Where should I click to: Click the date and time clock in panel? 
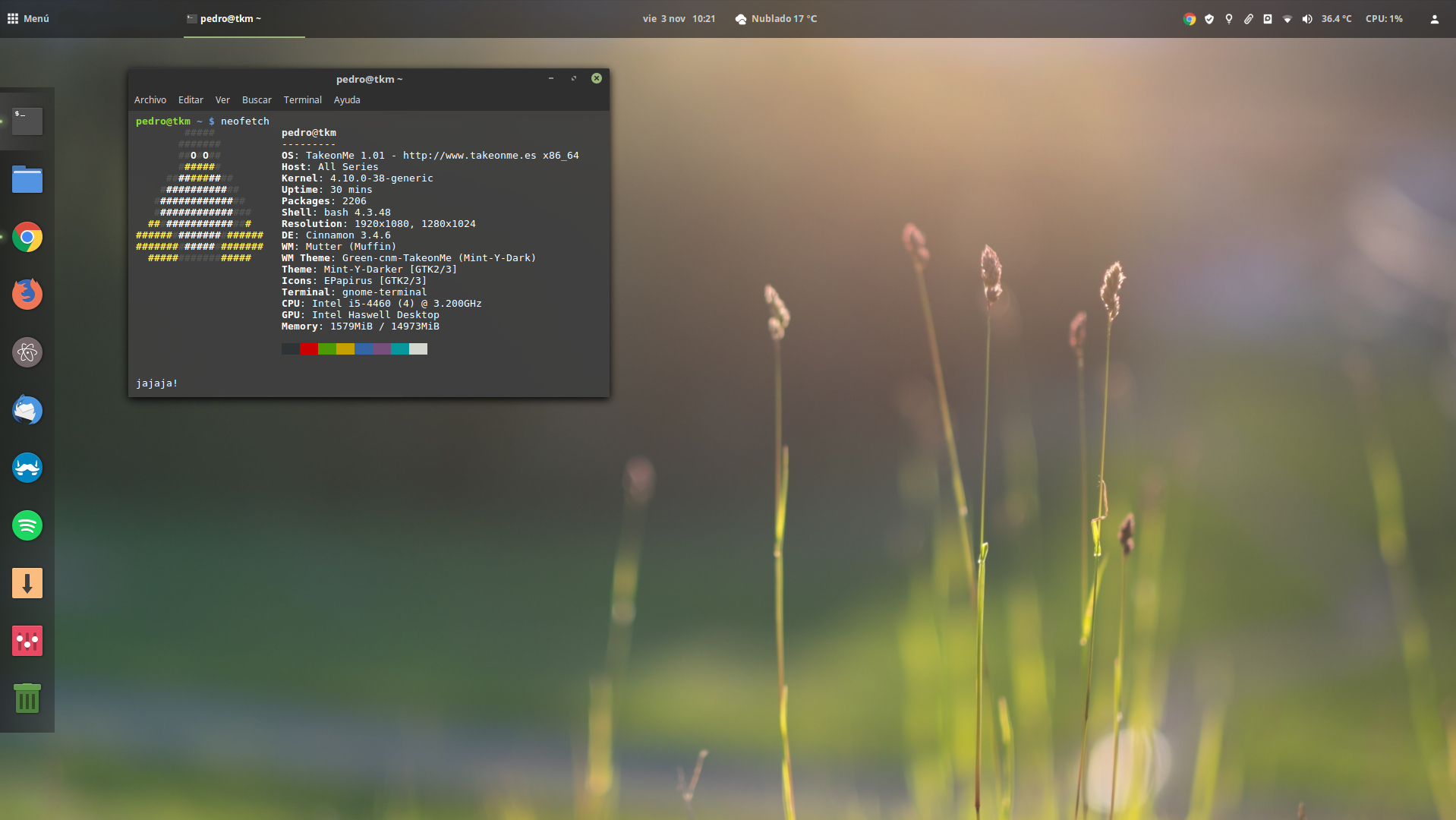pos(679,19)
